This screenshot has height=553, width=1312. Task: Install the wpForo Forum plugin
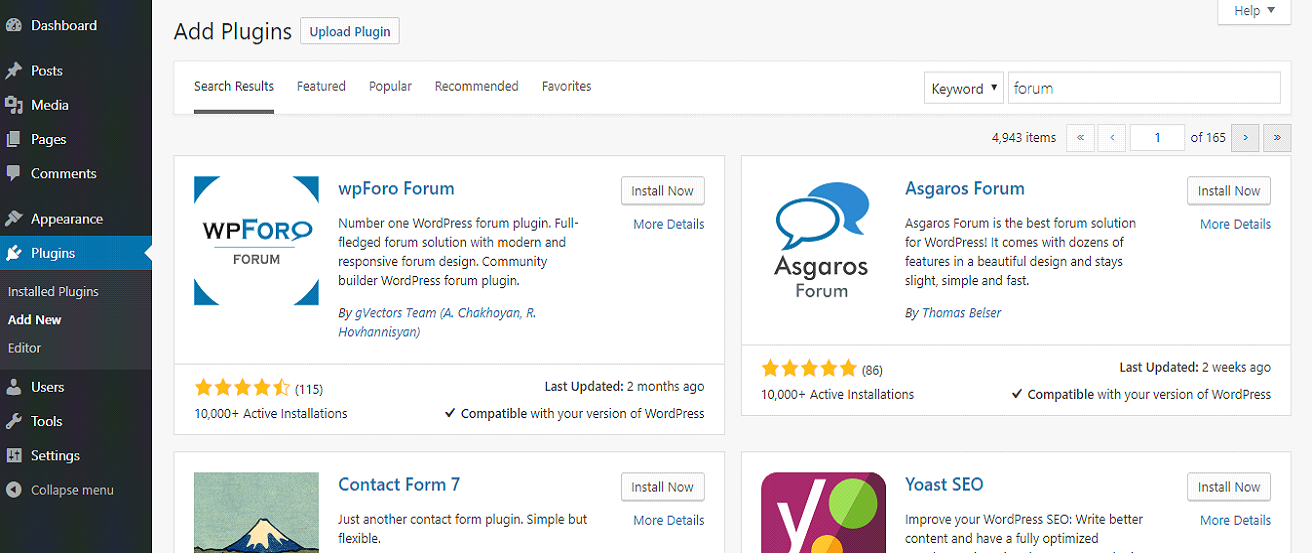point(662,191)
